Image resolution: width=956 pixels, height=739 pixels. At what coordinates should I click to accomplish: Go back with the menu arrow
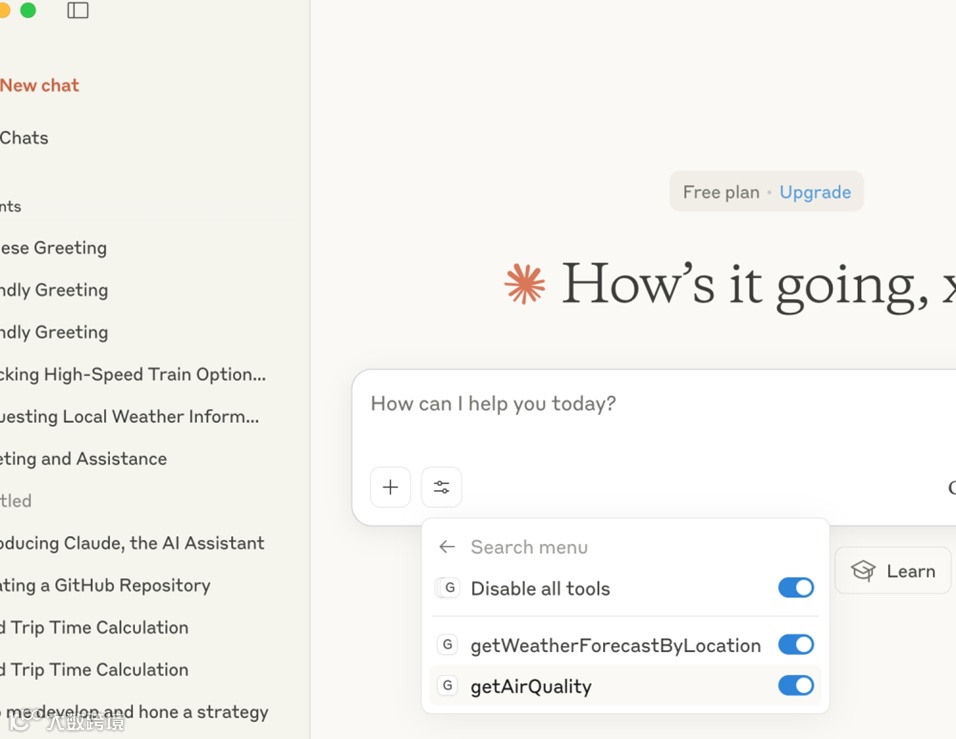click(x=447, y=547)
